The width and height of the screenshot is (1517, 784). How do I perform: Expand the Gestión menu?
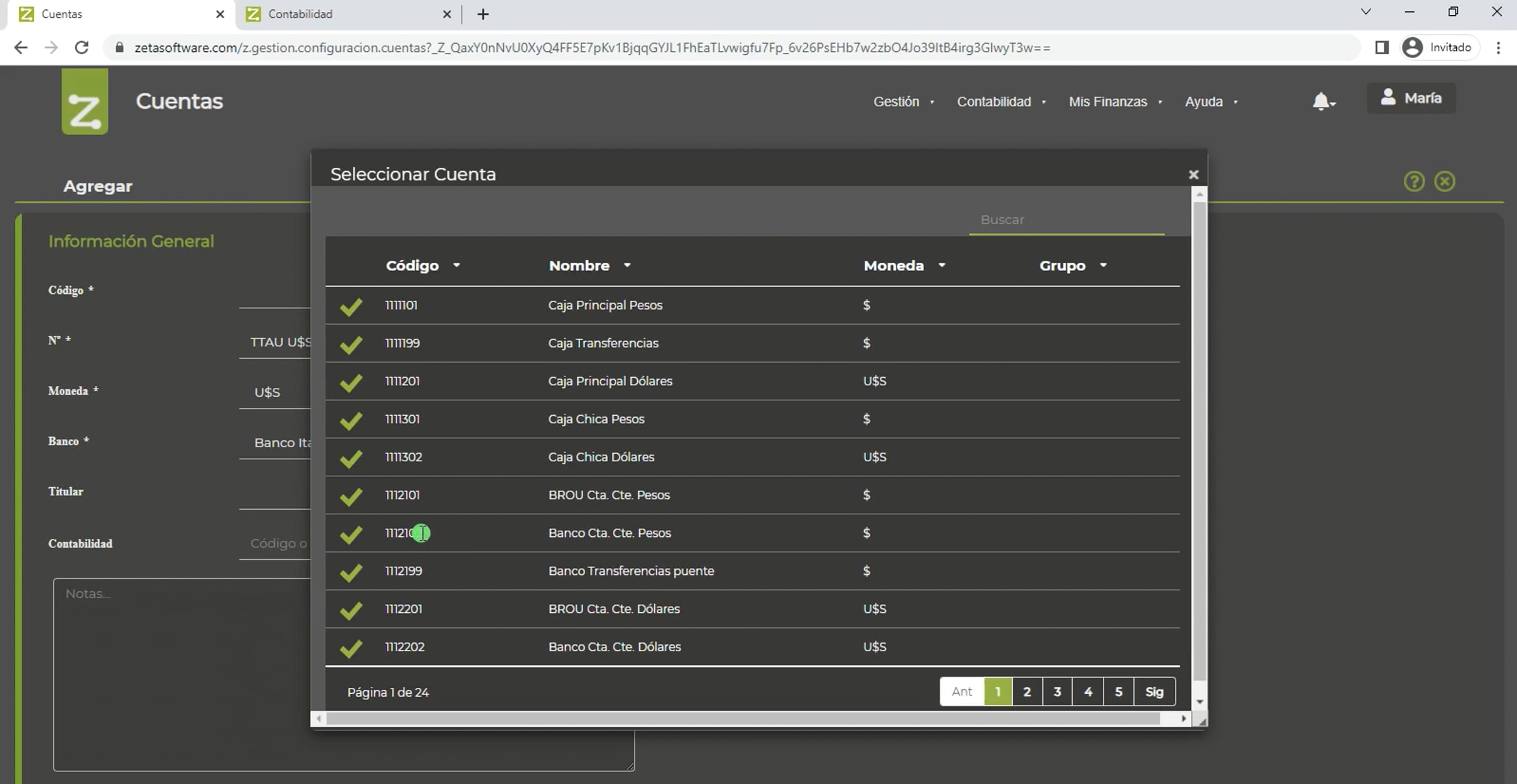(904, 102)
